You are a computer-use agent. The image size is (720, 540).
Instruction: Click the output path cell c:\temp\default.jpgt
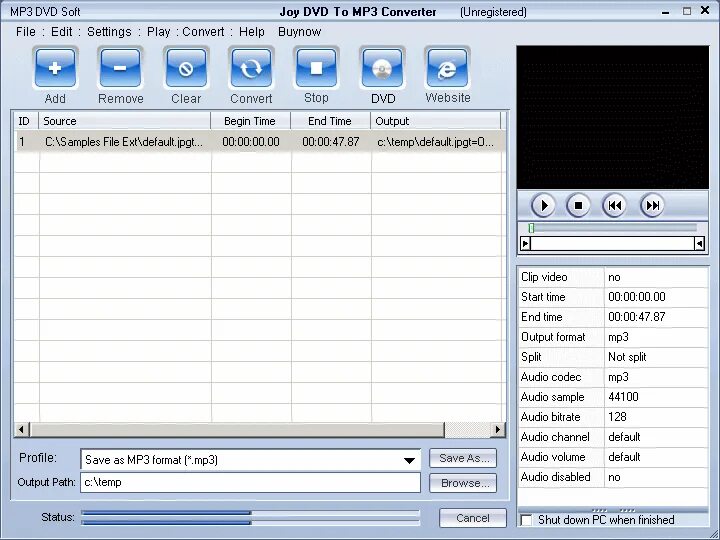pos(435,142)
